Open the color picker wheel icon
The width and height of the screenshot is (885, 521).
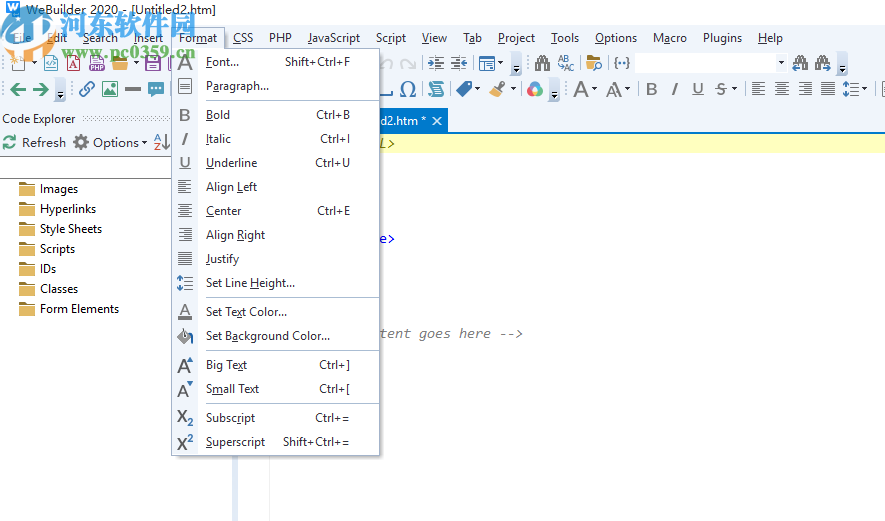[x=535, y=89]
